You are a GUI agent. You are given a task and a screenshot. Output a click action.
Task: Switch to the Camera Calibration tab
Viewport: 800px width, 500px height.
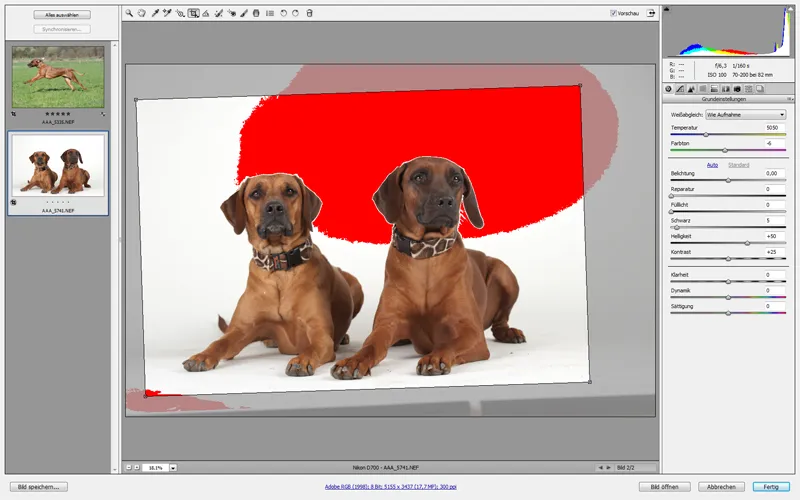pos(737,89)
